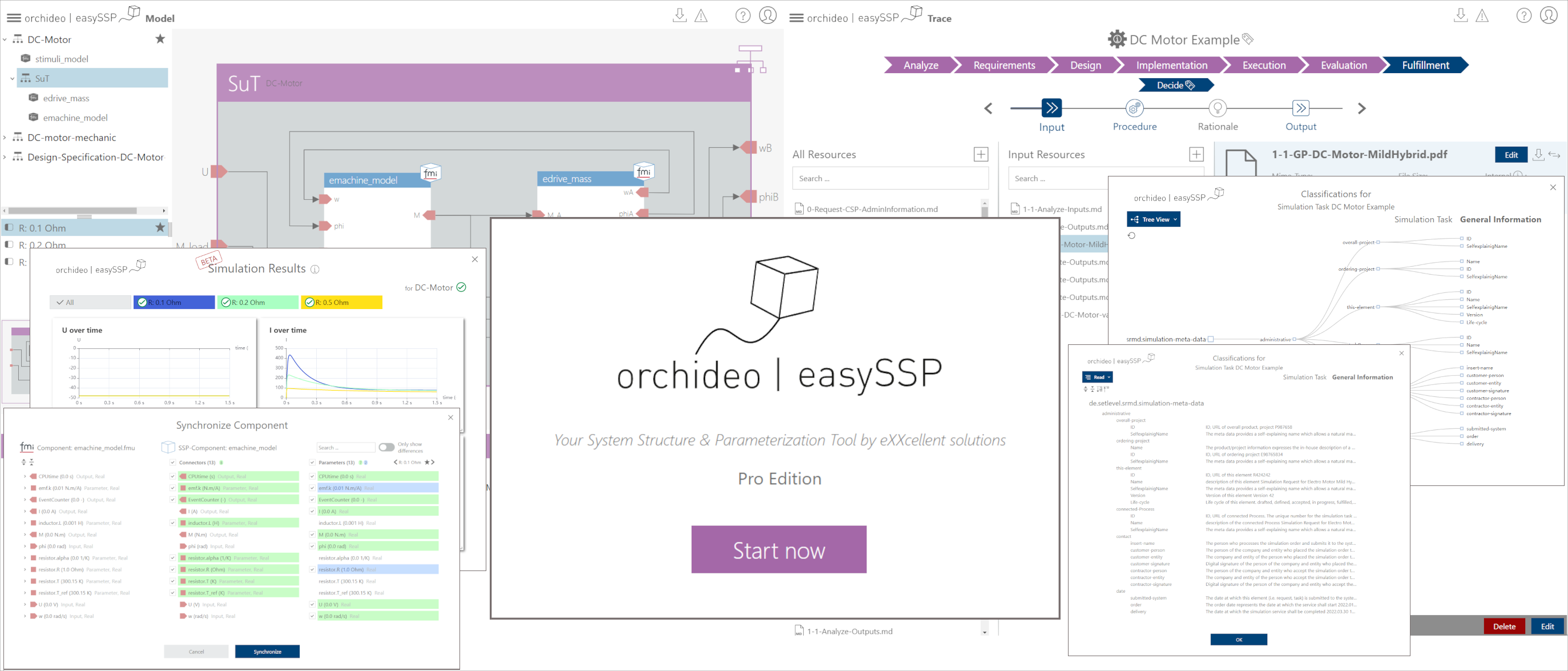Open Tree View dropdown in Classifications dialog

(x=1154, y=220)
